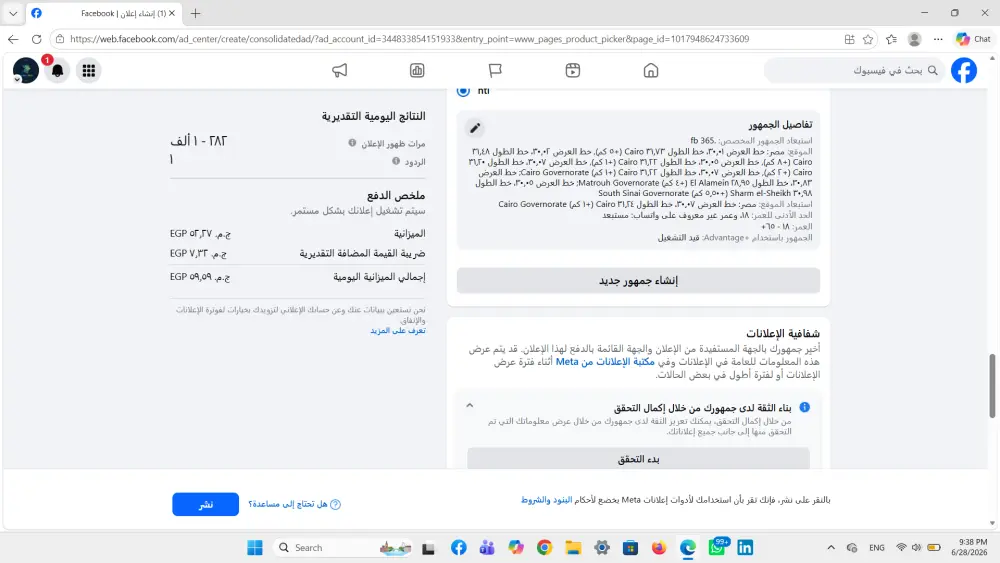Open browser favorites list icon
Image resolution: width=1000 pixels, height=563 pixels.
click(892, 39)
